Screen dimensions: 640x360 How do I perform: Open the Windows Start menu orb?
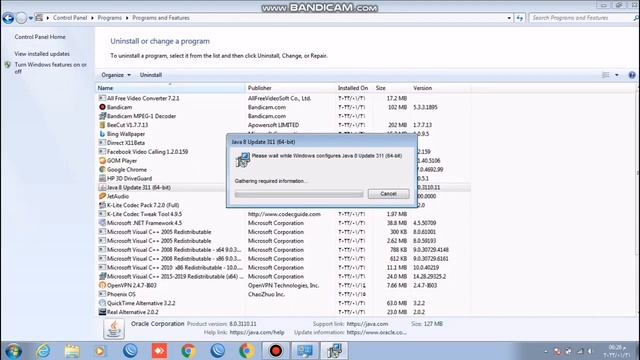(13, 351)
